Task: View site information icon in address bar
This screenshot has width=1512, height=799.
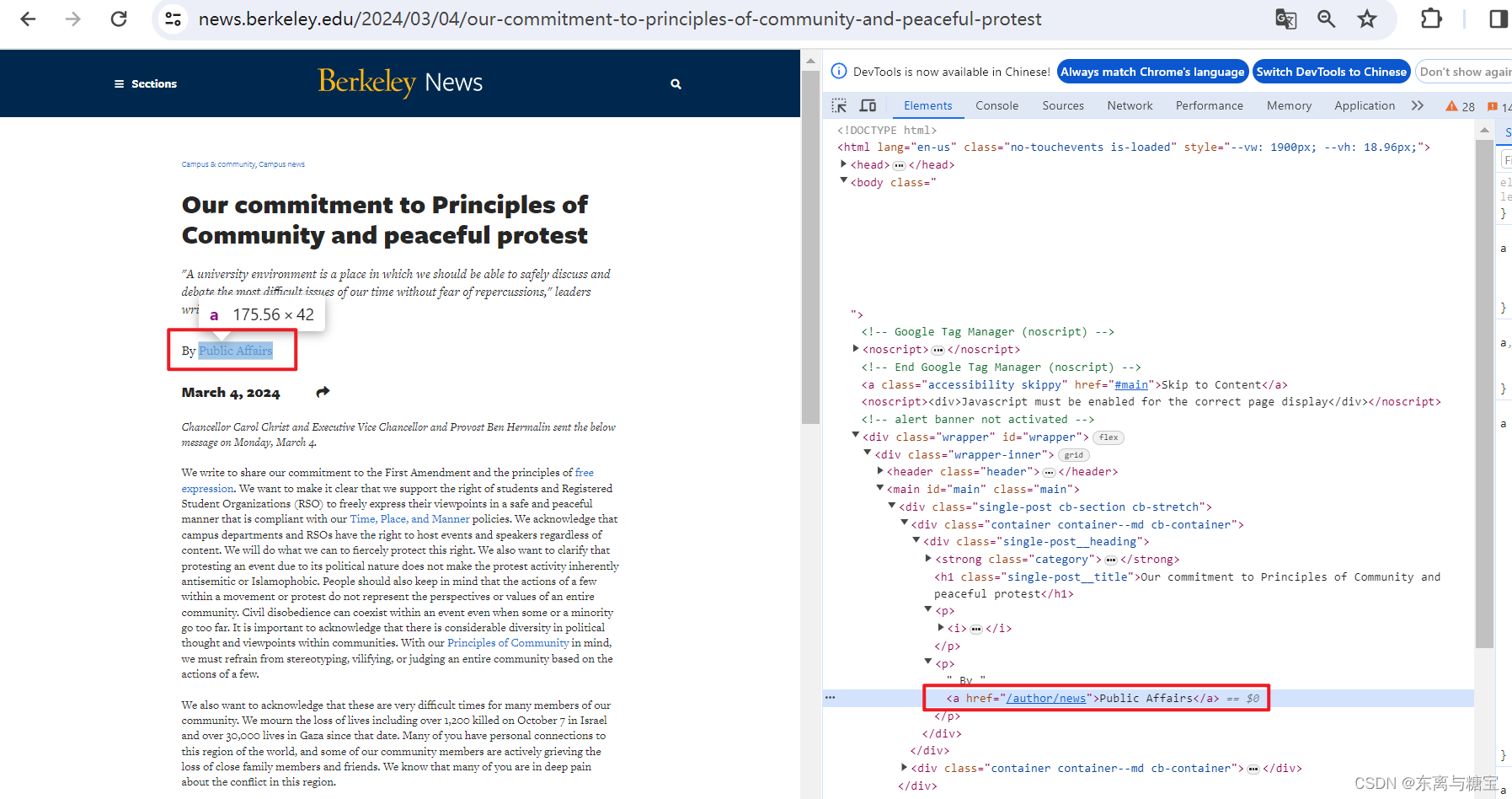Action: point(174,19)
